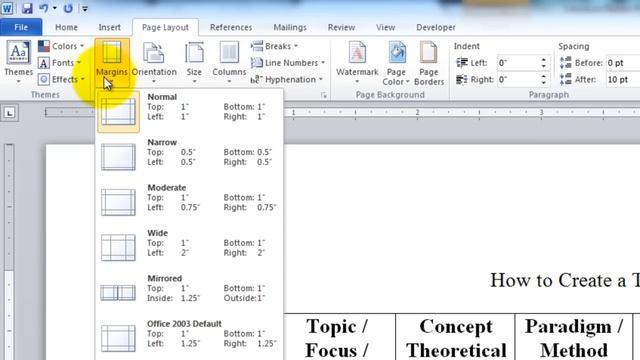Screen dimensions: 640x360
Task: Open theme Fonts dropdown
Action: coord(60,63)
